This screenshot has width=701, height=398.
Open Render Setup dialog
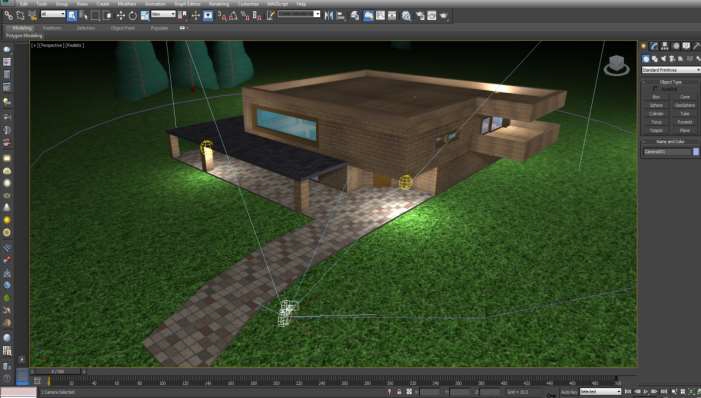pyautogui.click(x=420, y=16)
